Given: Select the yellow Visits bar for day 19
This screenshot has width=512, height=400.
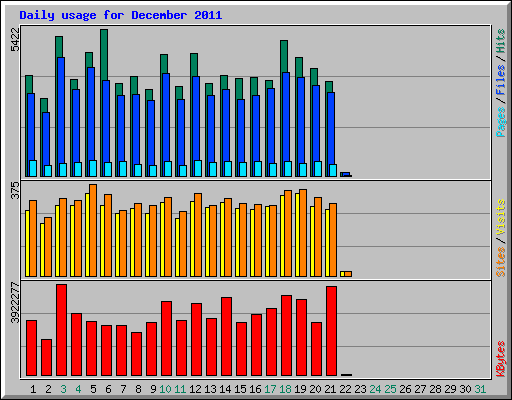Looking at the screenshot, I should pyautogui.click(x=297, y=235).
